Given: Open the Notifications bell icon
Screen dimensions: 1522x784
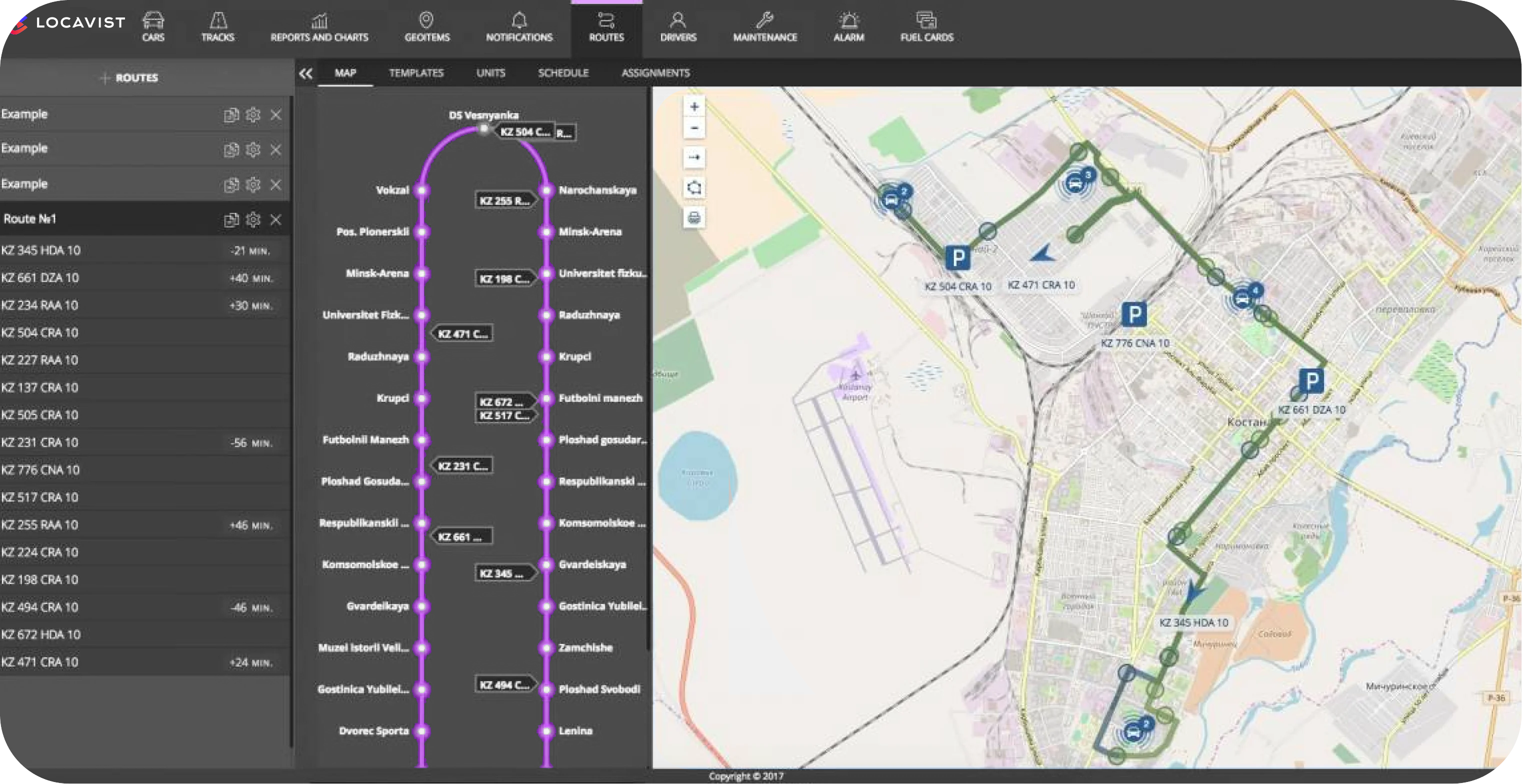Looking at the screenshot, I should (519, 20).
